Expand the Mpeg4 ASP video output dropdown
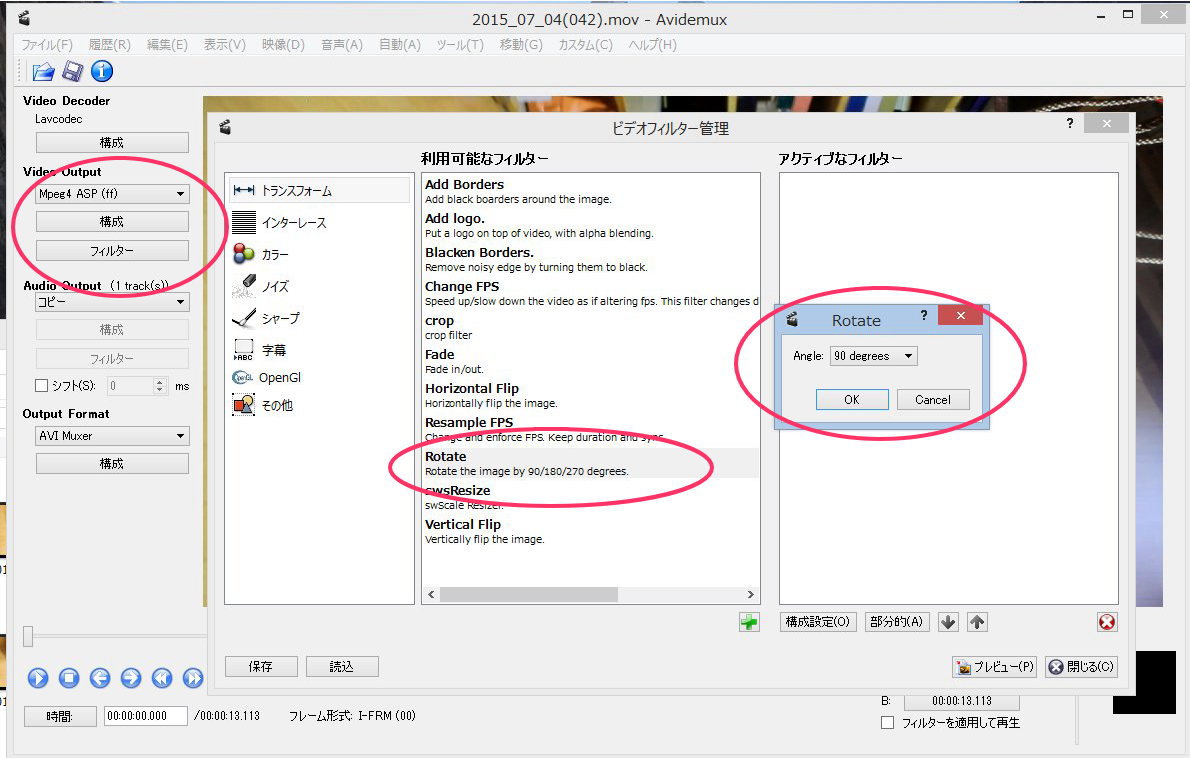This screenshot has width=1190, height=758. click(112, 194)
